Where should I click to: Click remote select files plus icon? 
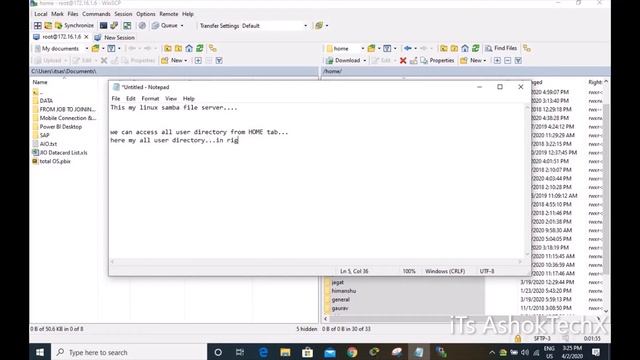497,60
